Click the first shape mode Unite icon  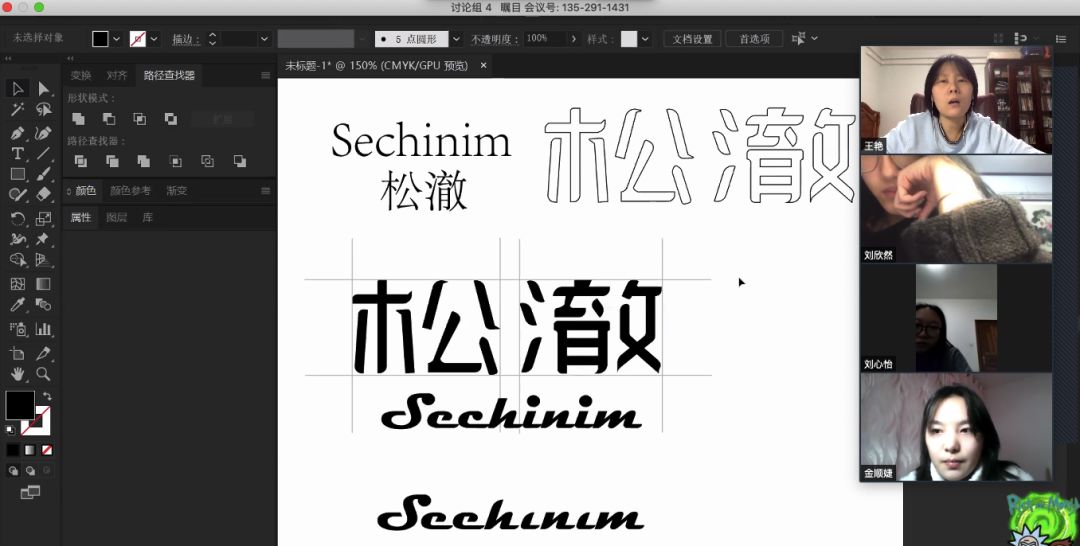[78, 119]
